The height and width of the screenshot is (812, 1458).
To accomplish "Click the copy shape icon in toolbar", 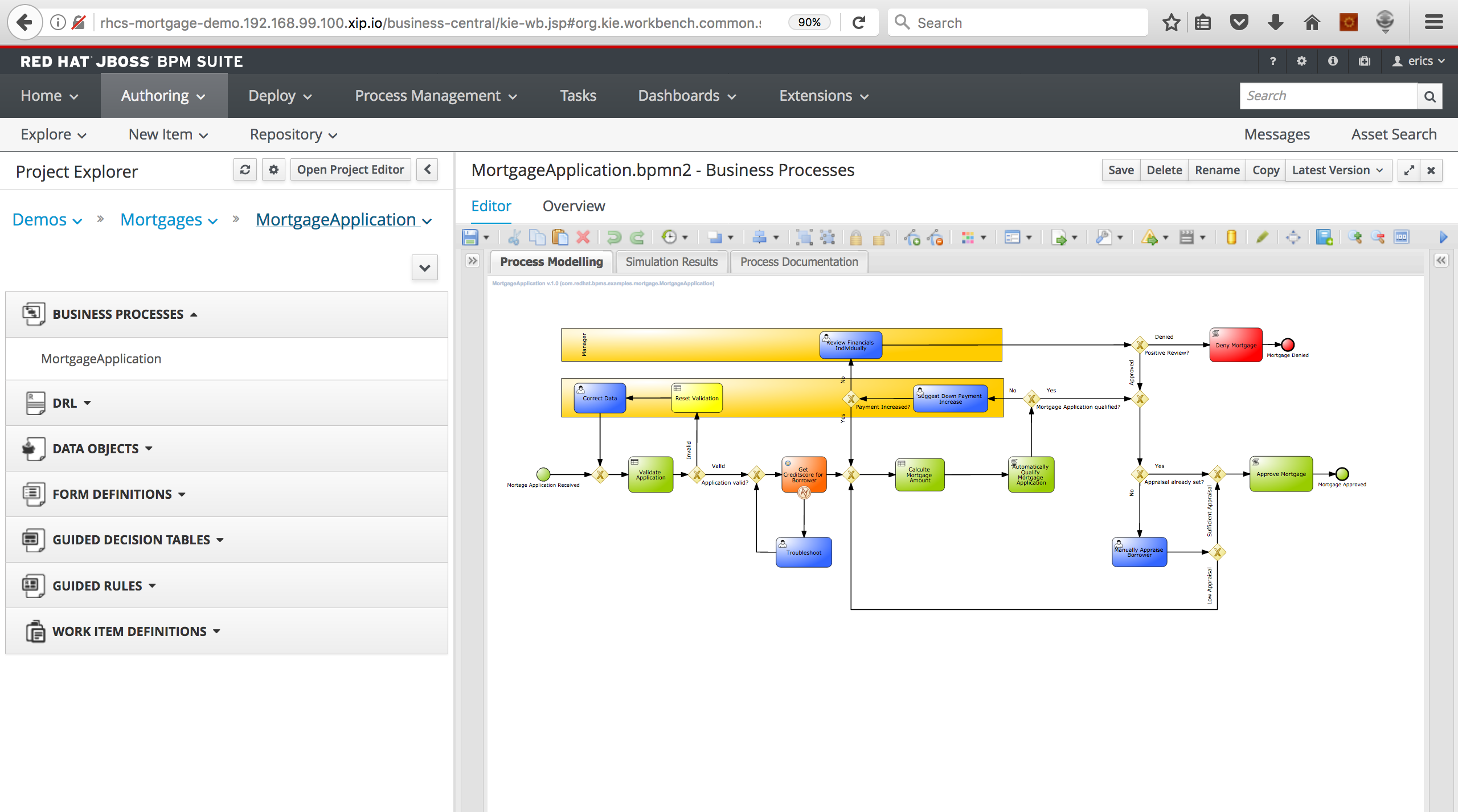I will pyautogui.click(x=537, y=238).
